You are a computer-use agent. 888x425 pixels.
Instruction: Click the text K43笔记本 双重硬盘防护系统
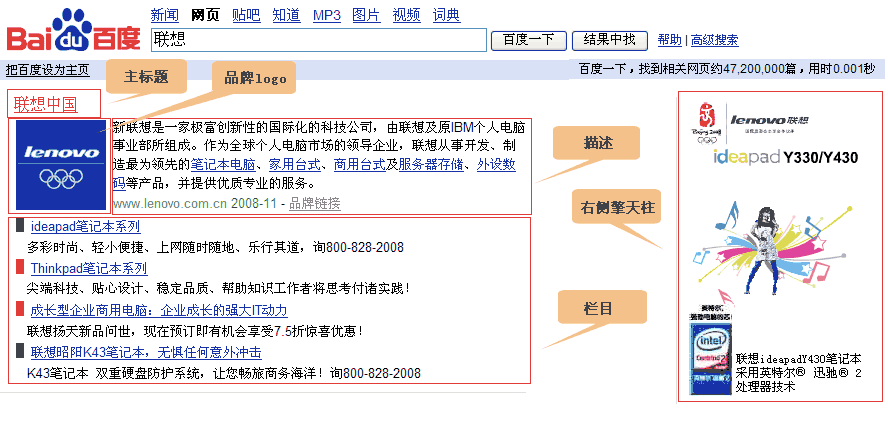point(224,373)
